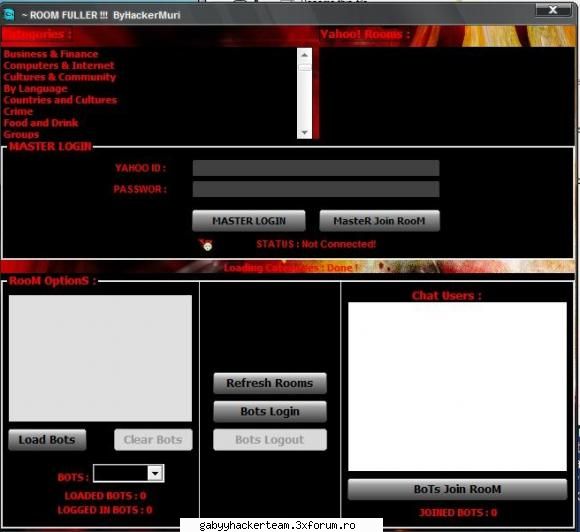Click the Load Bots button
This screenshot has height=532, width=580.
(x=47, y=440)
